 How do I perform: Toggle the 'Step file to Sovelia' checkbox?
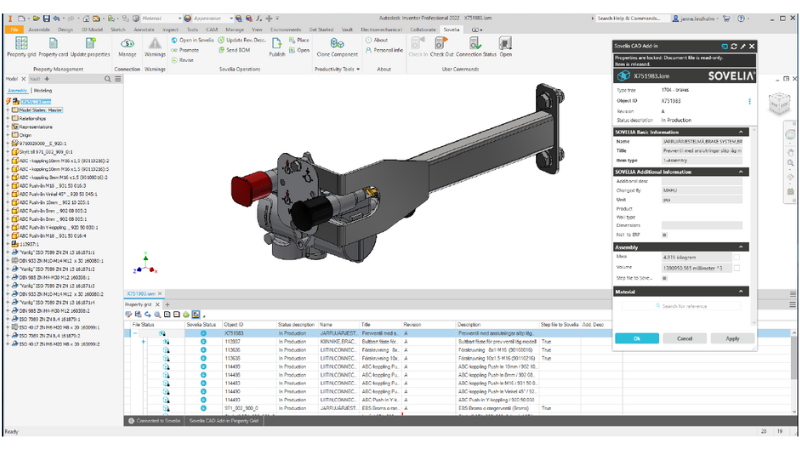click(x=665, y=278)
